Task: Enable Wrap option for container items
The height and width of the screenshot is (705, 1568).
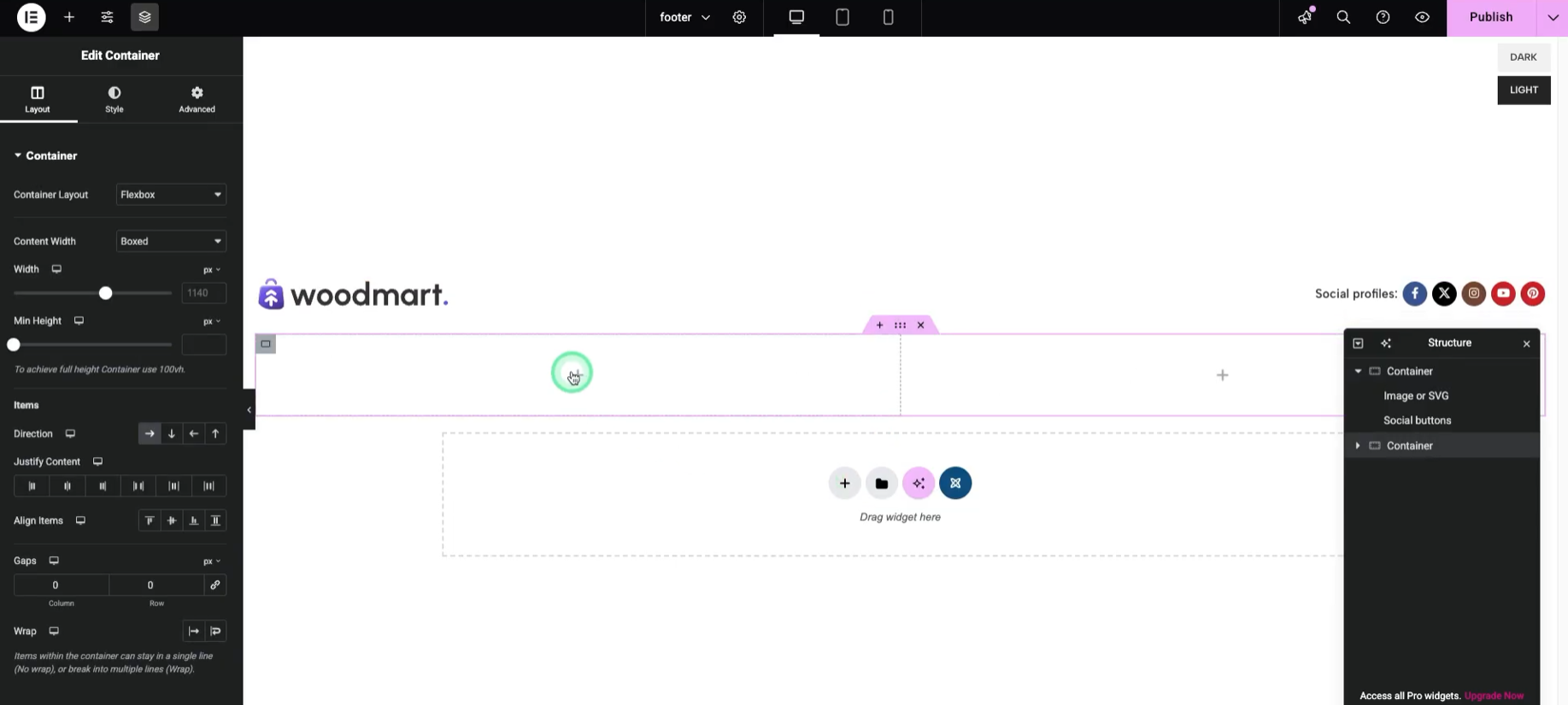Action: click(216, 632)
